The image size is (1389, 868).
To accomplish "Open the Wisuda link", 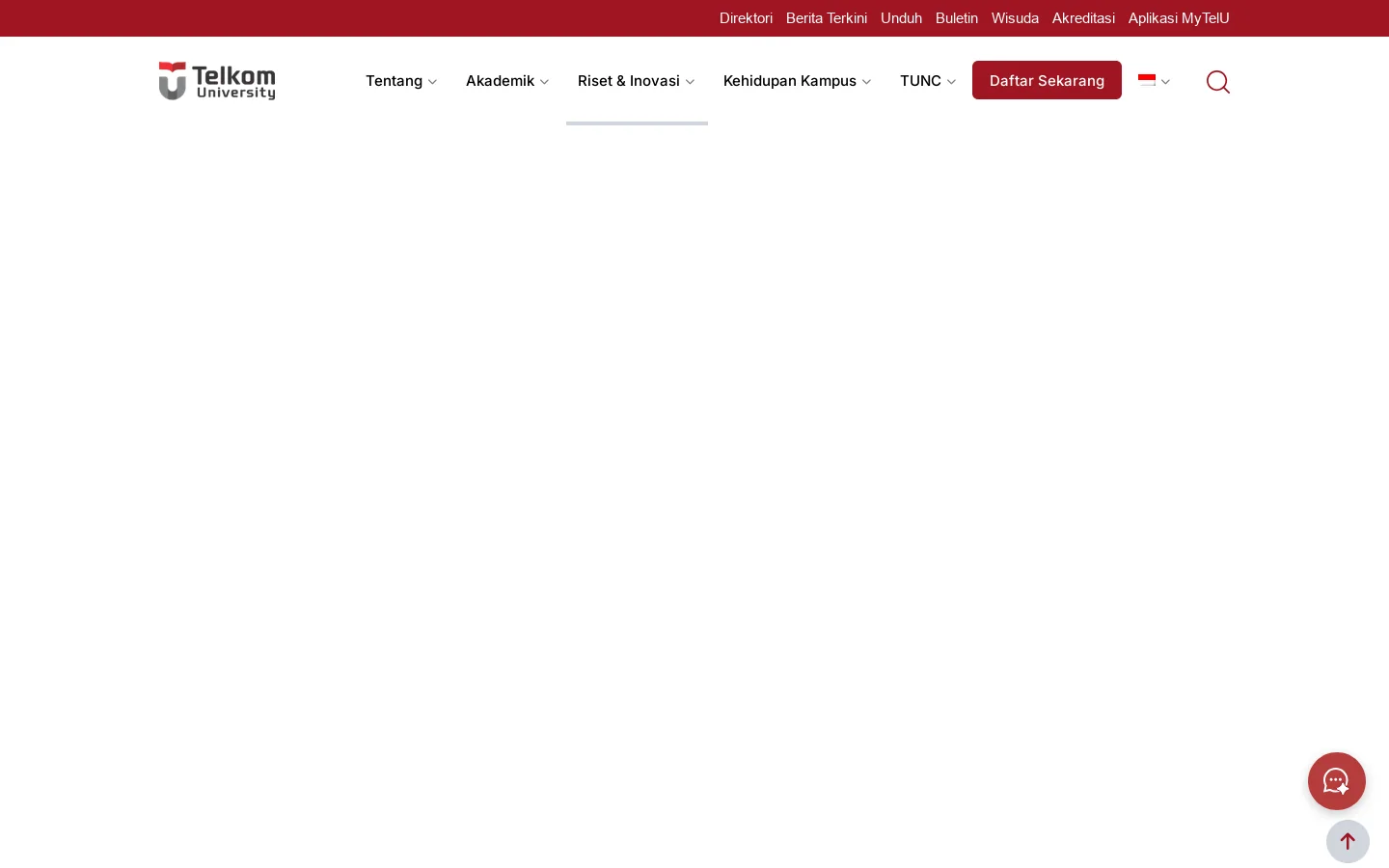I will pyautogui.click(x=1015, y=18).
